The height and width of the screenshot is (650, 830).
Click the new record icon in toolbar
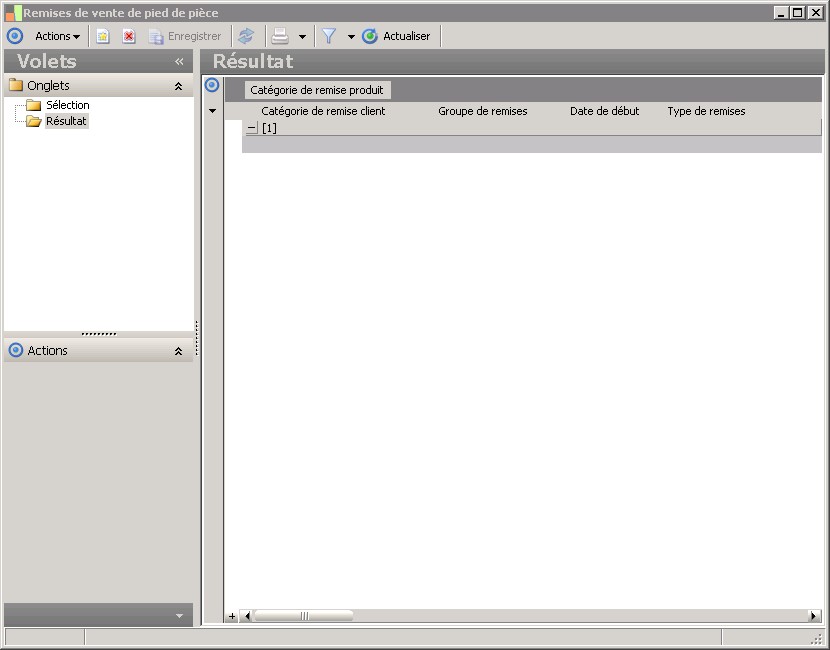pyautogui.click(x=103, y=36)
